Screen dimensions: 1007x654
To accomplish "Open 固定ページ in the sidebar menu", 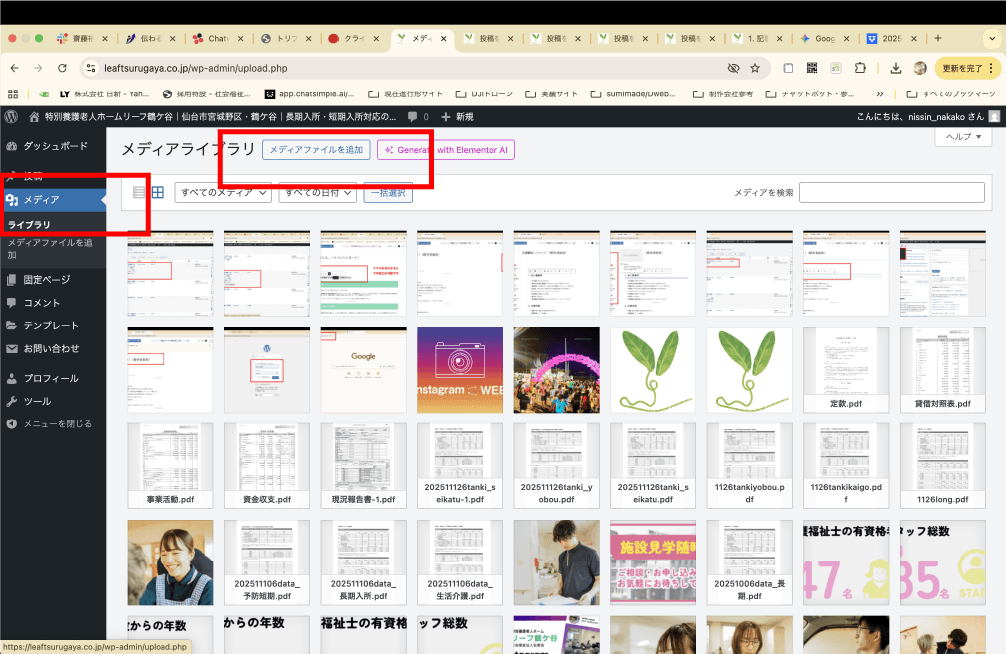I will (47, 280).
